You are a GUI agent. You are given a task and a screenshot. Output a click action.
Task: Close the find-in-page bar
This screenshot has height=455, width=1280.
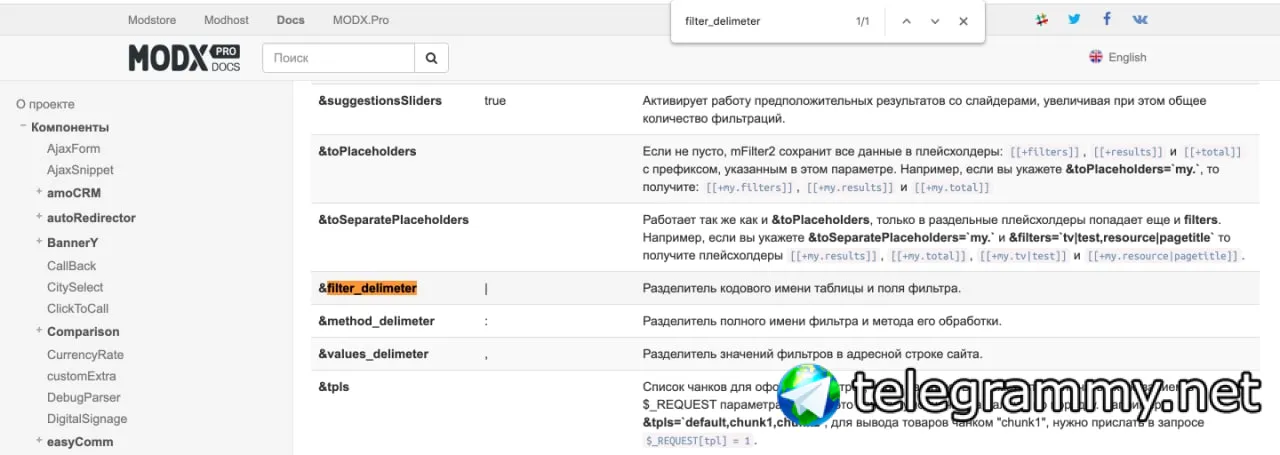tap(963, 21)
